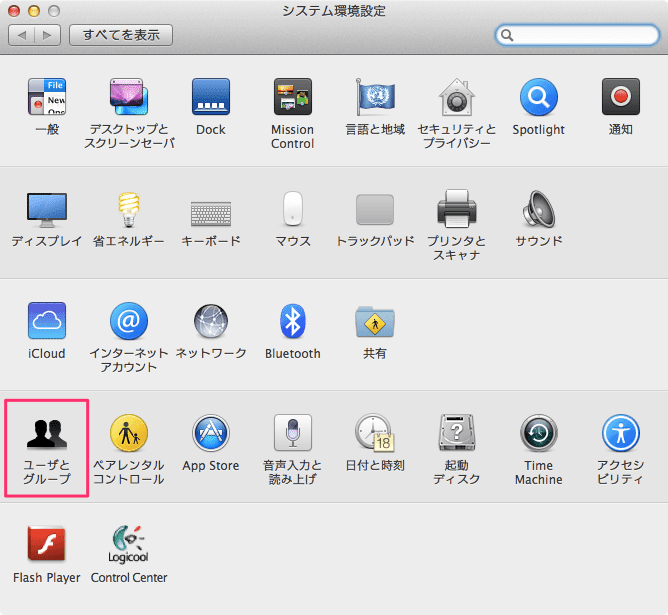This screenshot has width=668, height=615.
Task: Open キーボード preferences
Action: pos(211,213)
